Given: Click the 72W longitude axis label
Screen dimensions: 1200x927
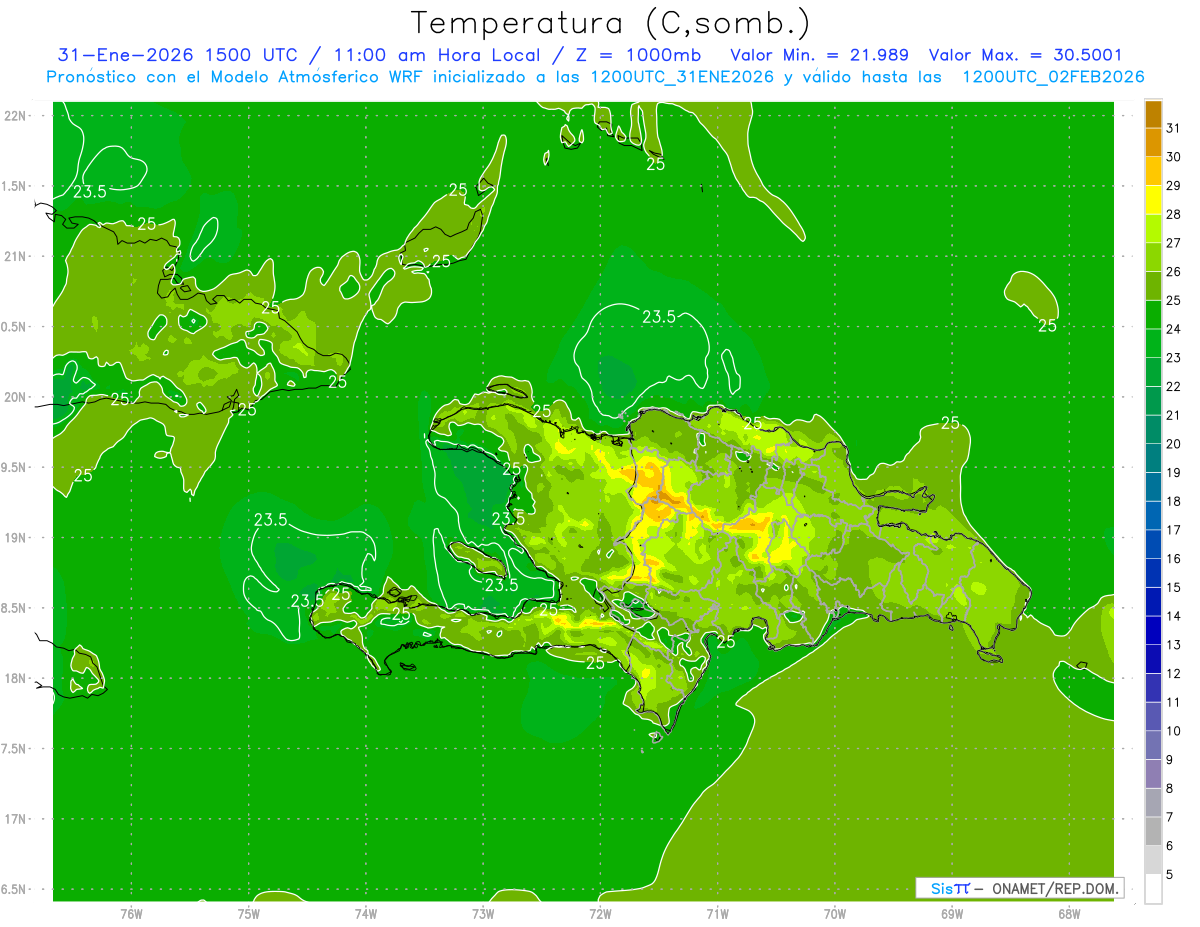Looking at the screenshot, I should (600, 913).
